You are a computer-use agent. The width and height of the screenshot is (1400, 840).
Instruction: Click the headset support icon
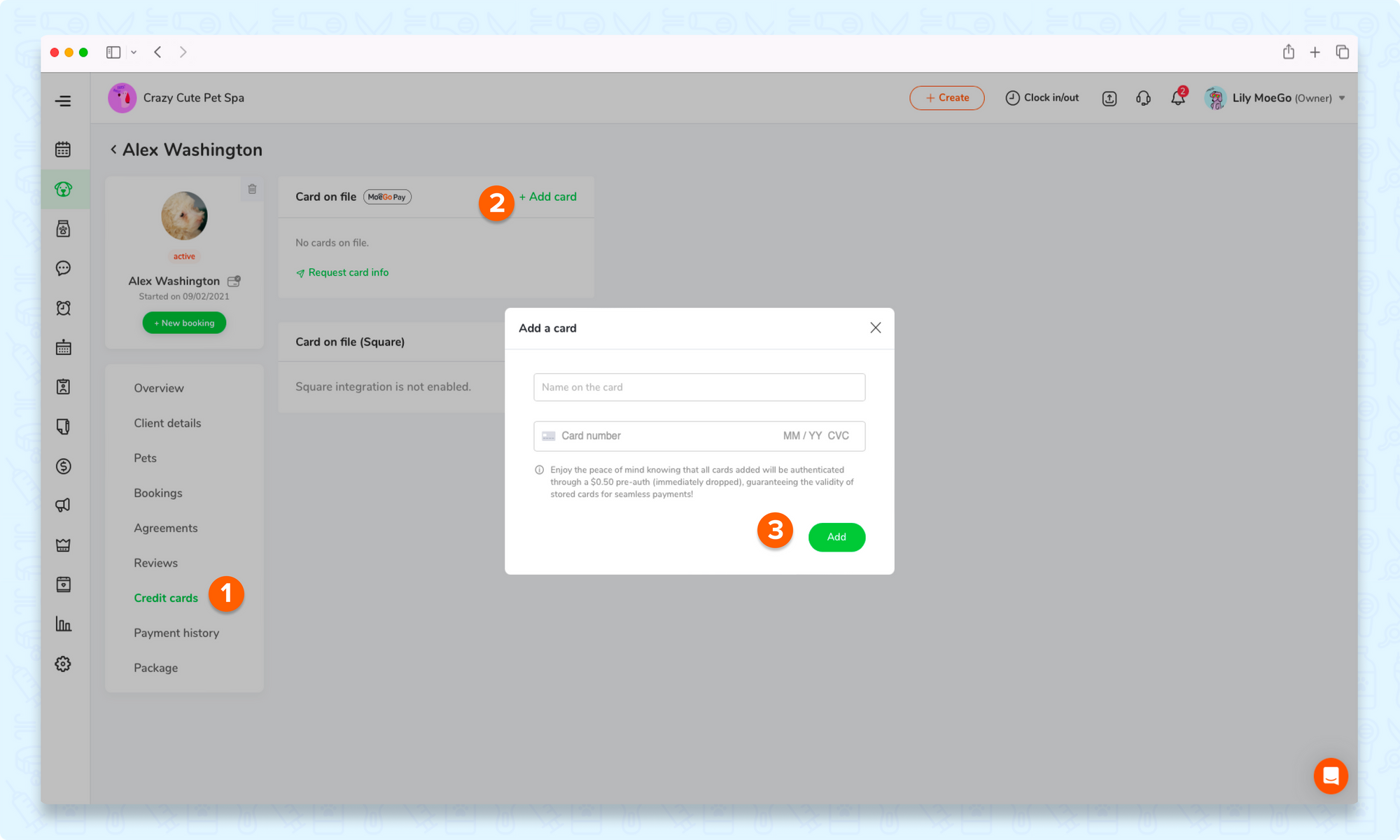[x=1143, y=98]
